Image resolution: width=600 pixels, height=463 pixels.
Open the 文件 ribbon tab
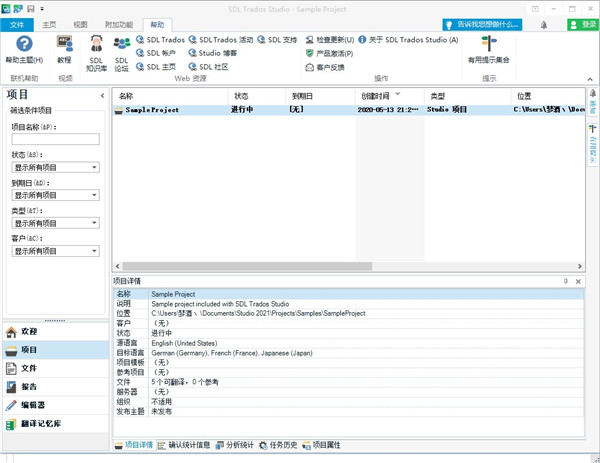[x=17, y=25]
